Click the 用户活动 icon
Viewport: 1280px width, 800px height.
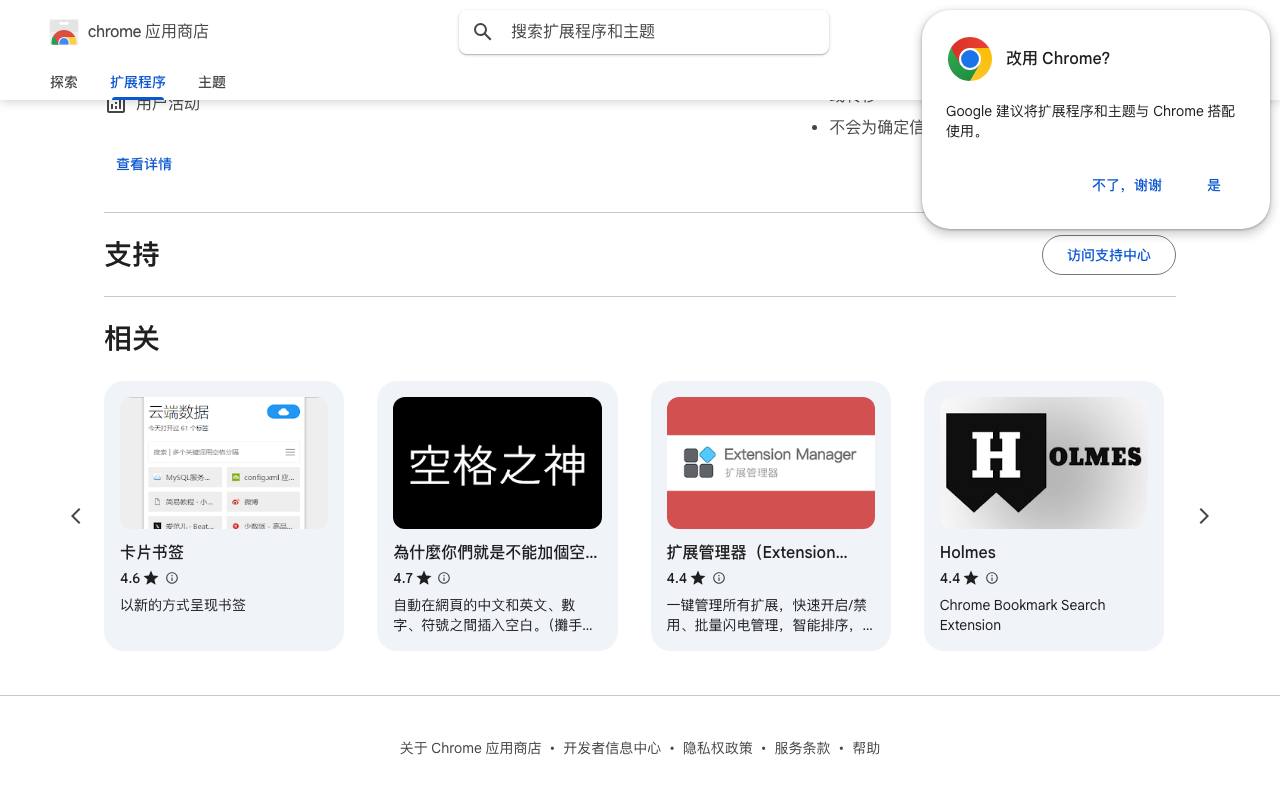(116, 104)
